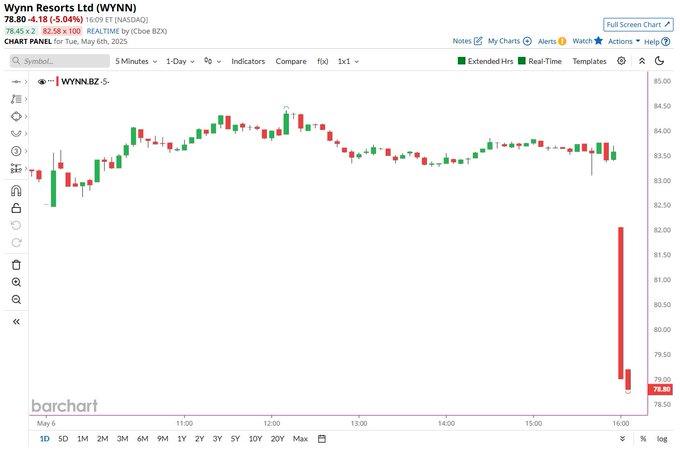Select the crosshair line drawing tool
Viewport: 680px width, 450px height.
(x=16, y=82)
